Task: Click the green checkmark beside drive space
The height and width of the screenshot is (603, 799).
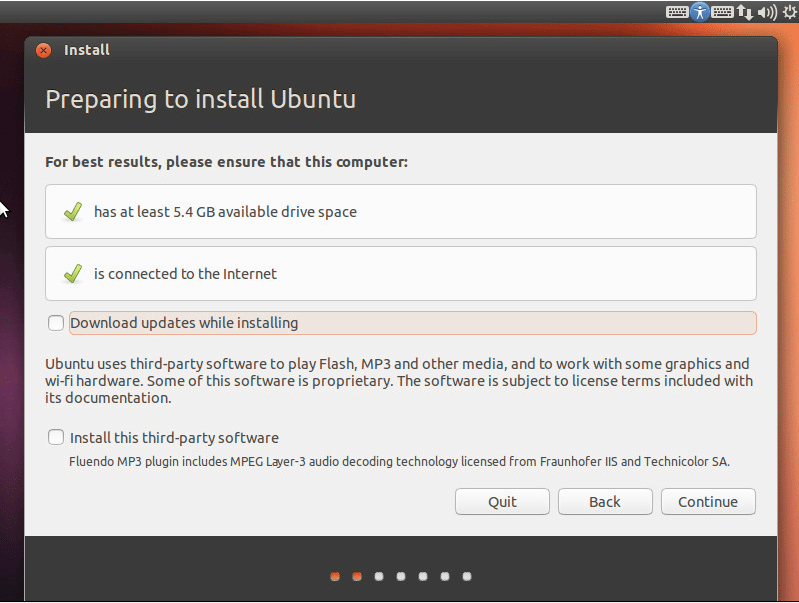Action: pos(73,212)
